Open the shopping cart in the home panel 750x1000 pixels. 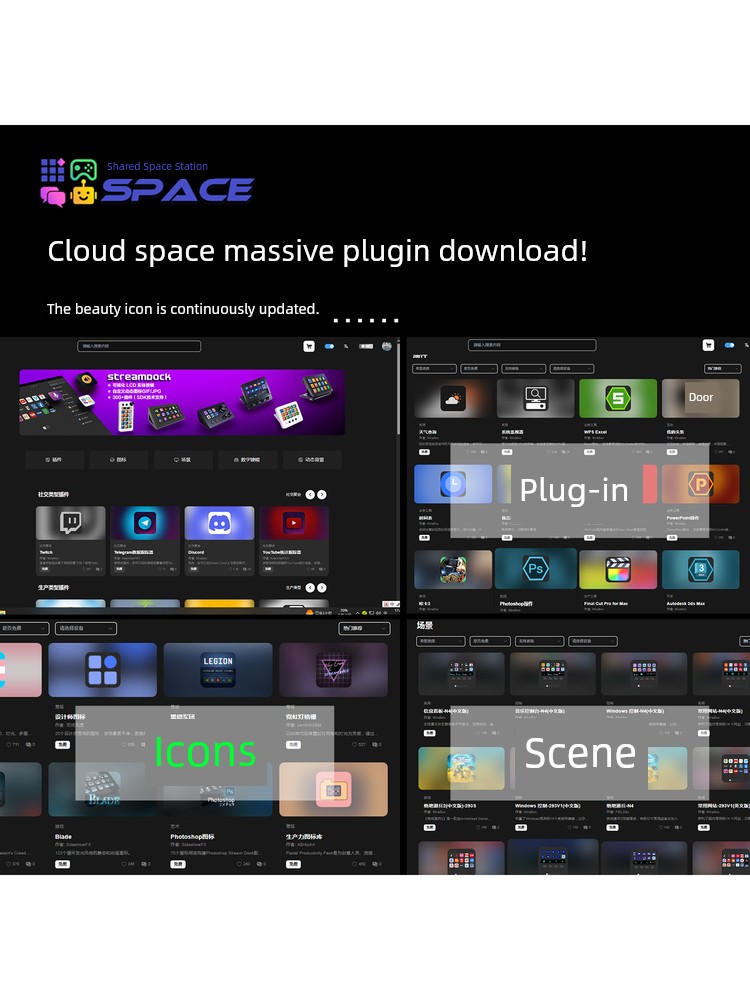coord(309,346)
